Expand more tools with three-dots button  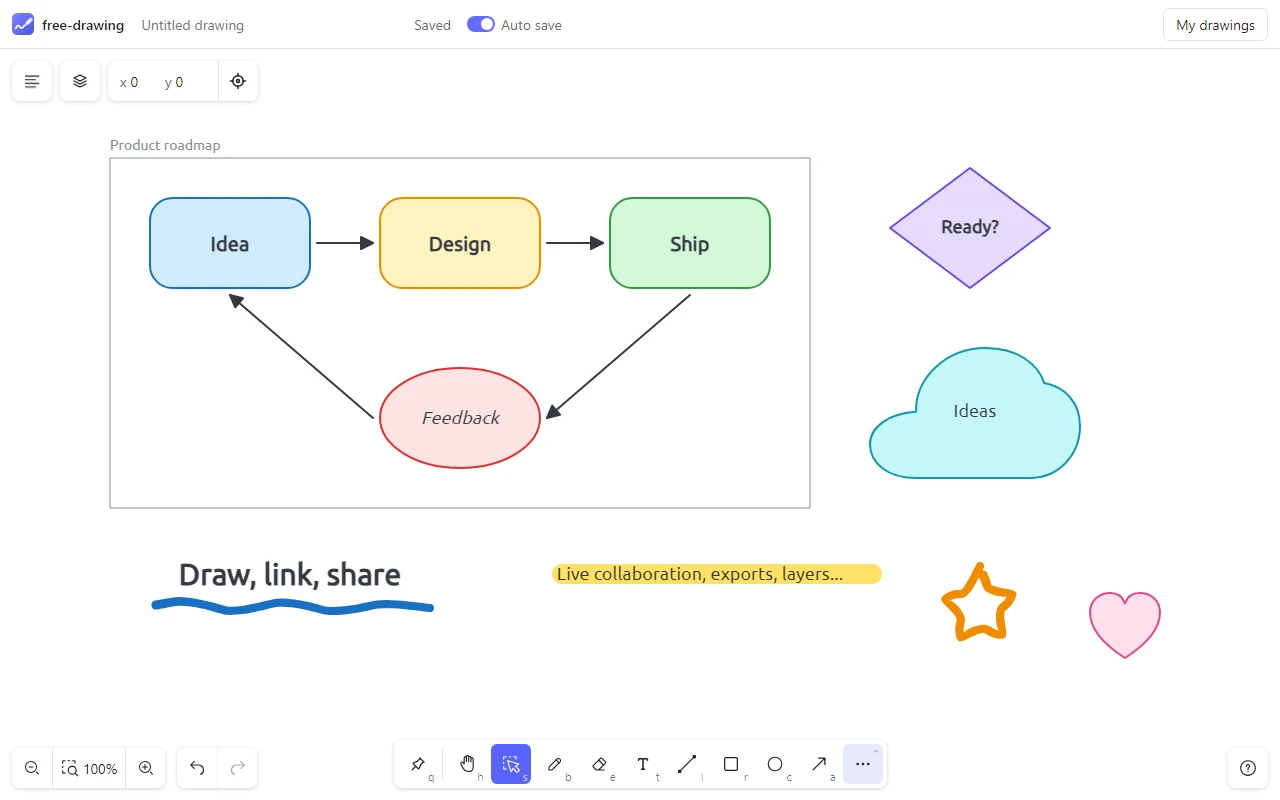(x=863, y=764)
